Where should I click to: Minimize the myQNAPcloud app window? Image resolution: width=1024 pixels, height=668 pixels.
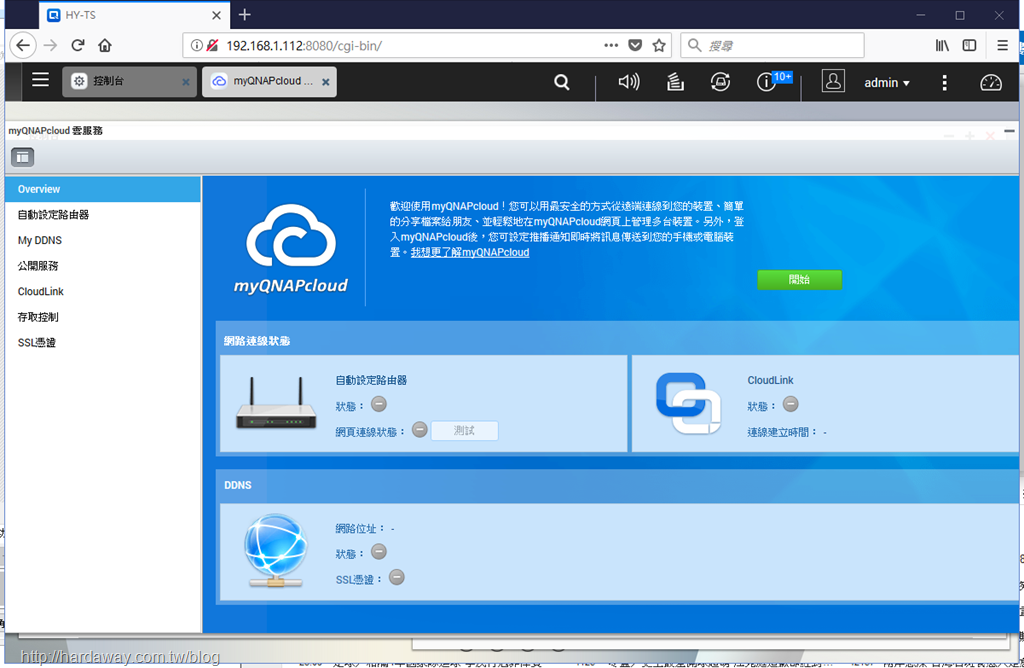tap(1009, 131)
